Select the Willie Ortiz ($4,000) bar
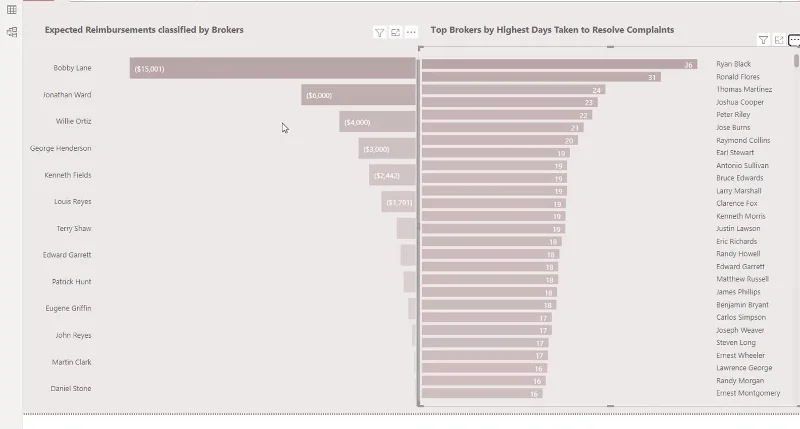800x429 pixels. click(378, 122)
